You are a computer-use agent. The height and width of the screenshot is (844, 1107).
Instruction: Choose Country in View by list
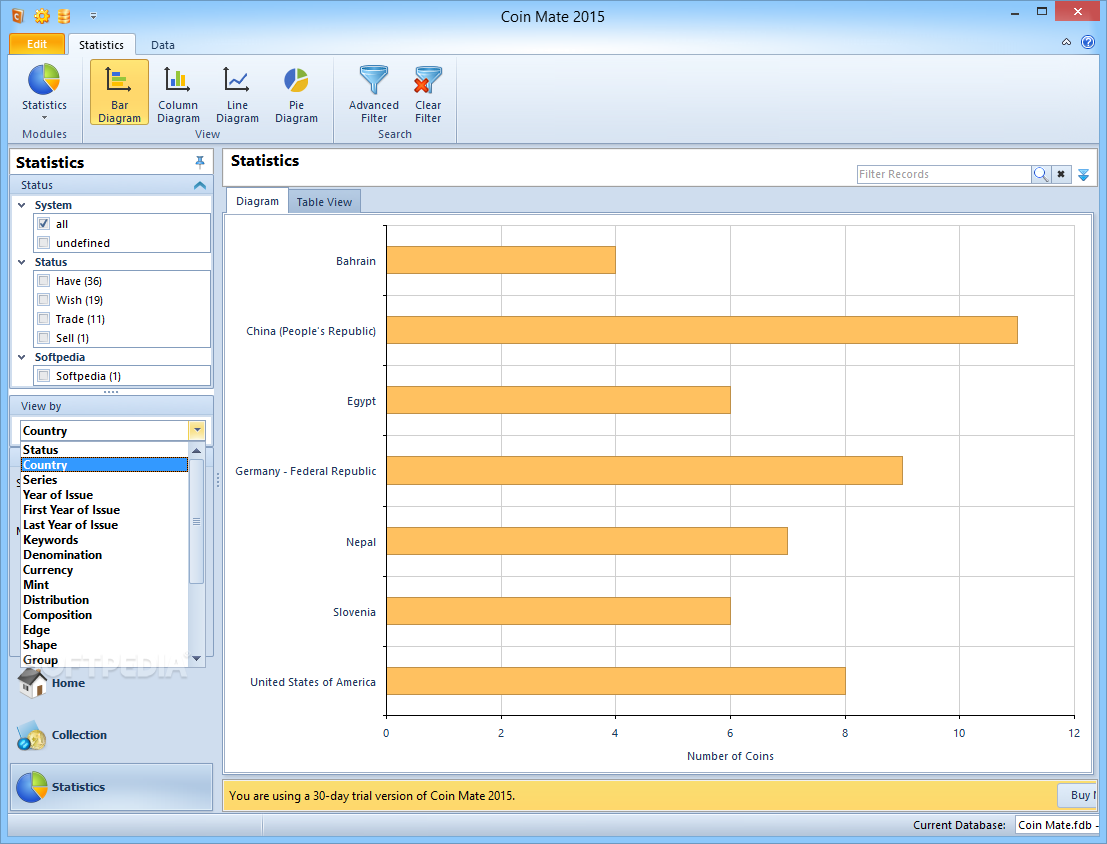click(104, 465)
